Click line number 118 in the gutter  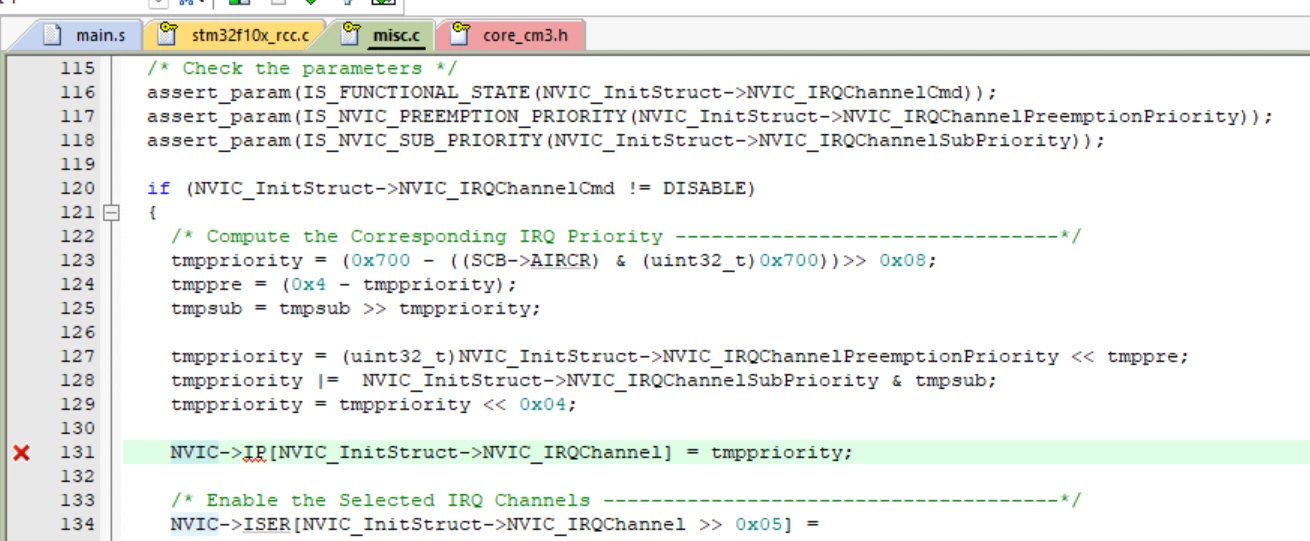click(x=78, y=140)
